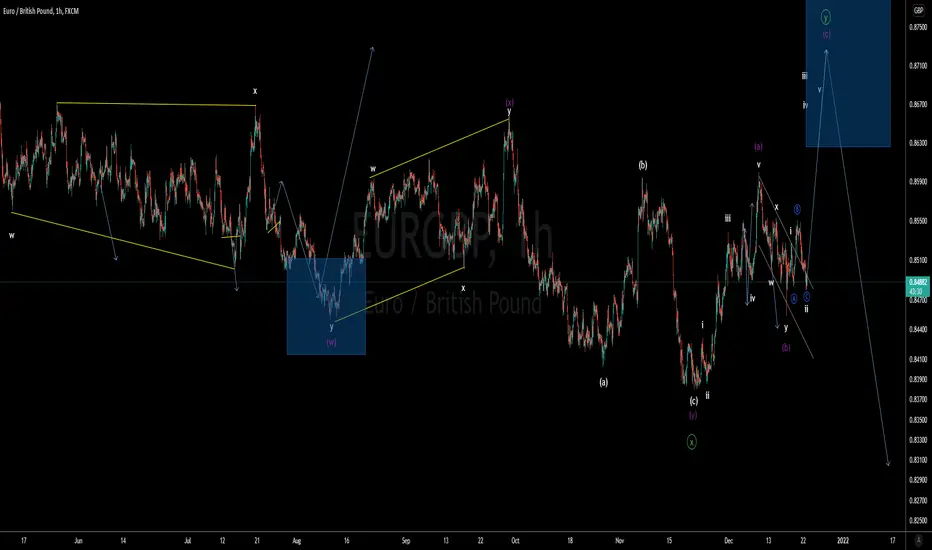Screen dimensions: 932x550
Task: Select the blue target rectangle at chart top
Action: [x=848, y=73]
